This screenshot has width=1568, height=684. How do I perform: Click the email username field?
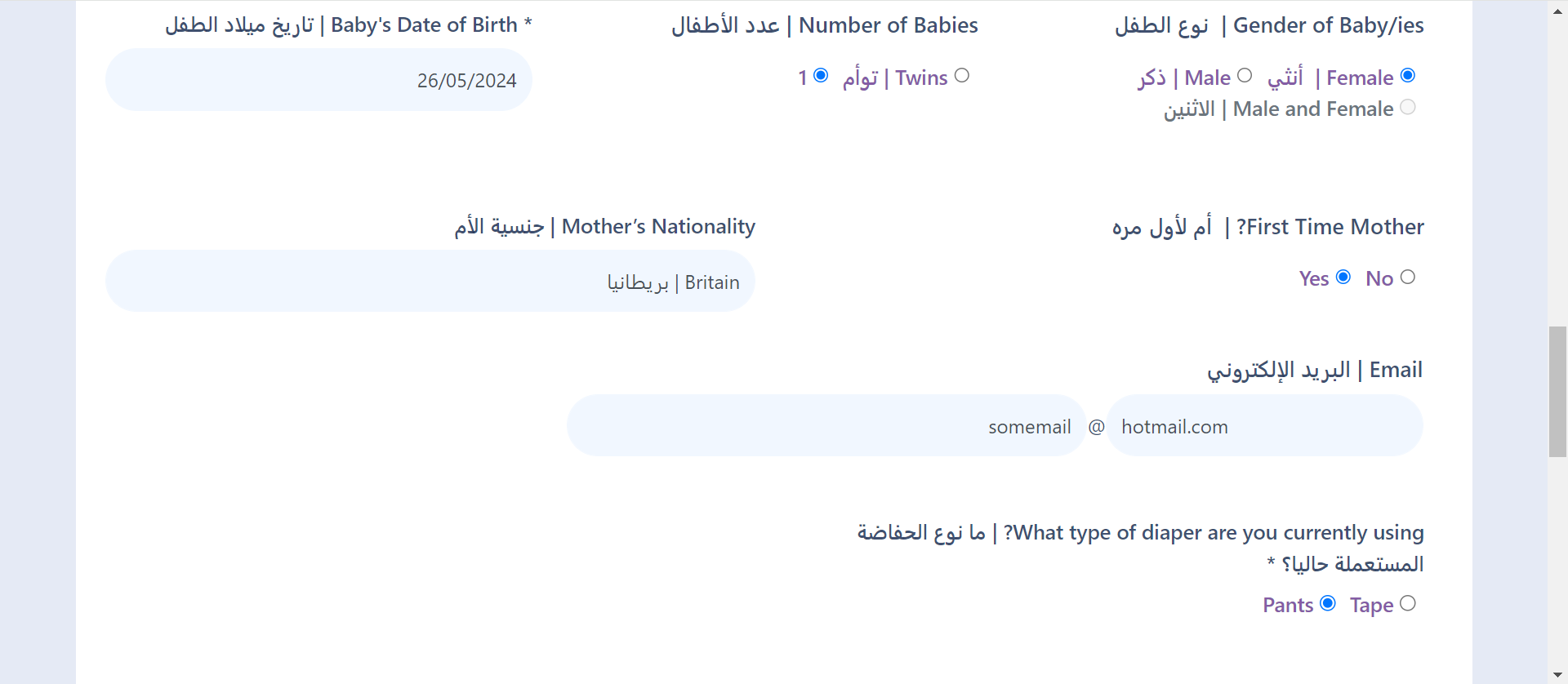(826, 426)
